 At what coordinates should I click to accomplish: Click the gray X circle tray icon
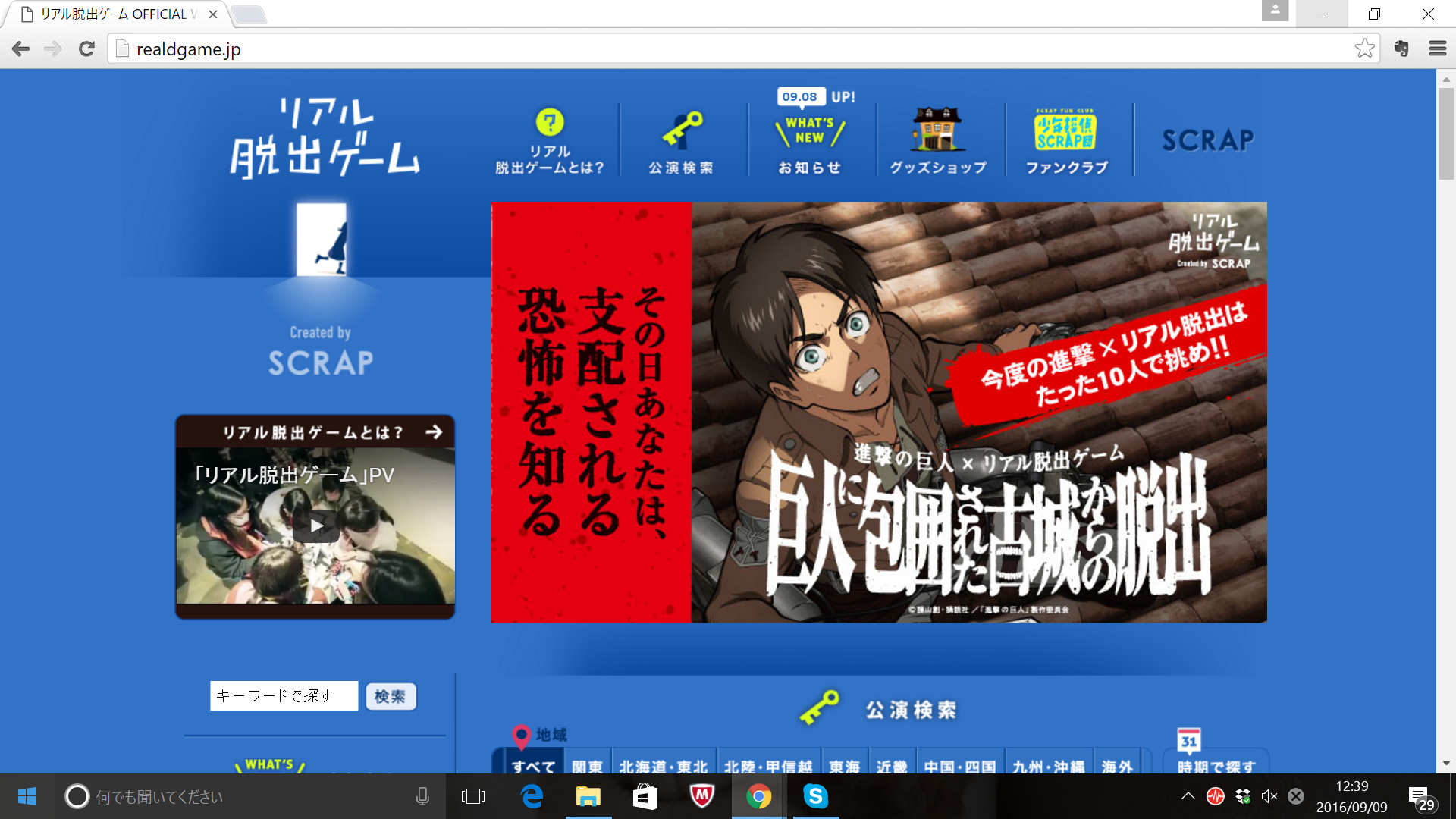click(x=1296, y=796)
